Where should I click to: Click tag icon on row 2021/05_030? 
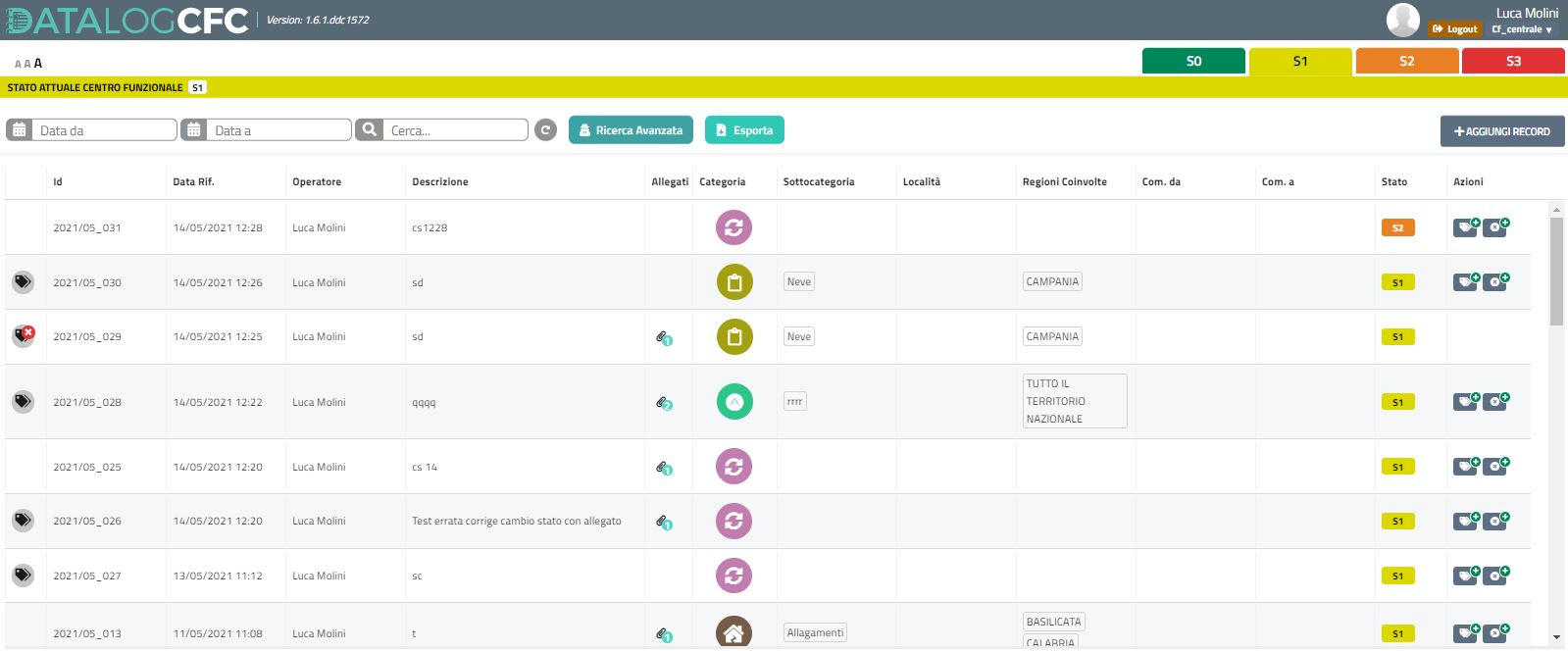pos(24,282)
